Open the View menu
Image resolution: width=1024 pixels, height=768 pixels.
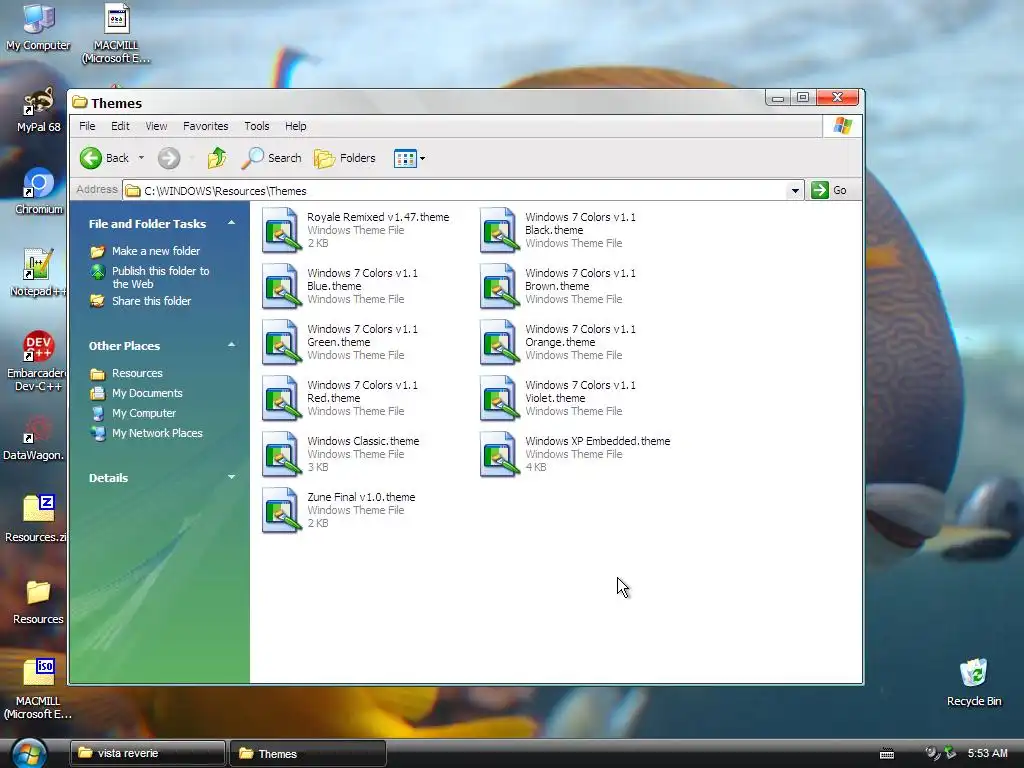click(x=156, y=126)
